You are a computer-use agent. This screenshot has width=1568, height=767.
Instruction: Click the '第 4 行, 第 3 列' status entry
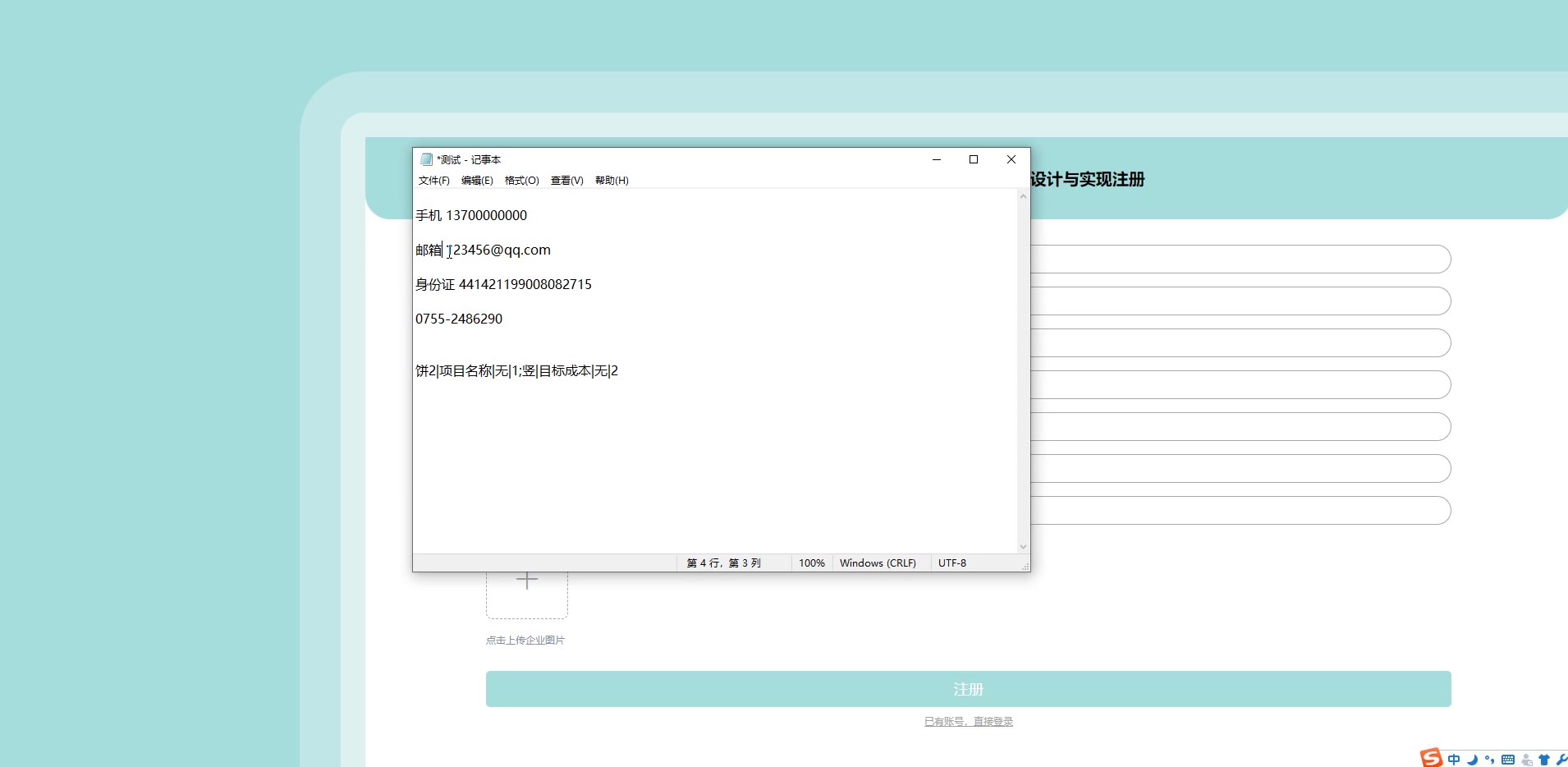click(x=724, y=563)
